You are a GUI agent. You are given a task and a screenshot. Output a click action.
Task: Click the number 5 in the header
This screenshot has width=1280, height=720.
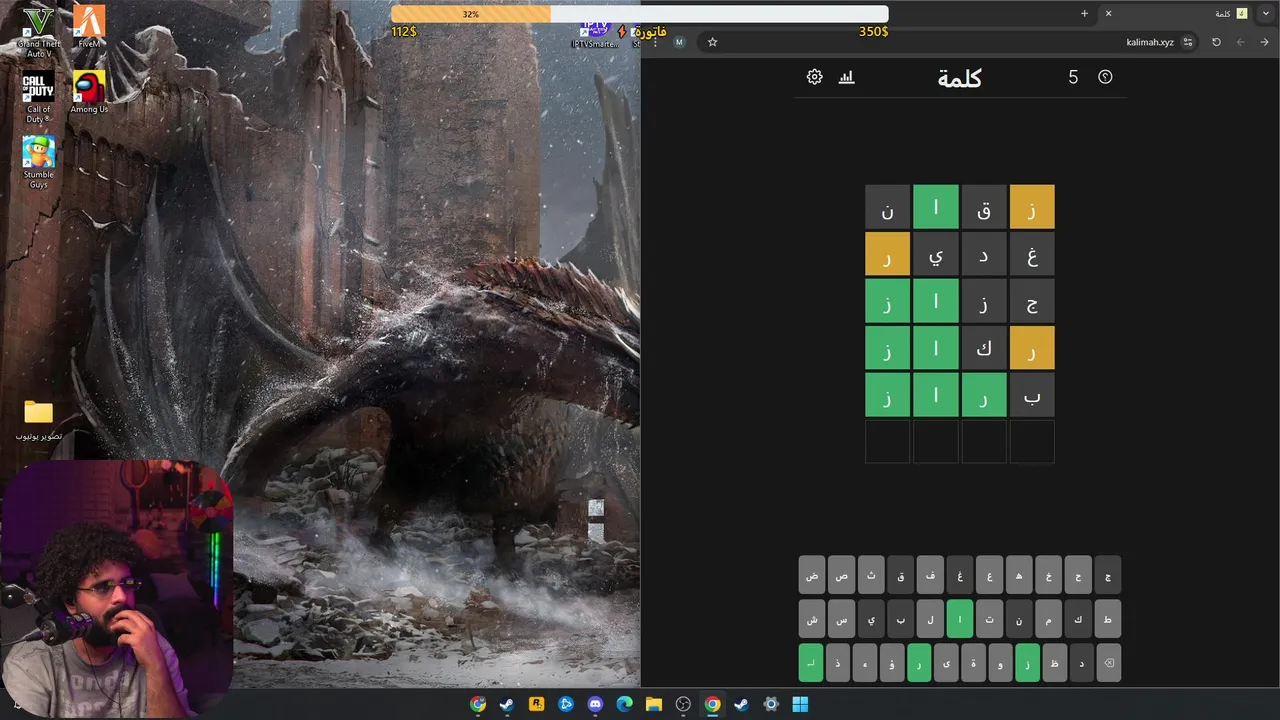pyautogui.click(x=1073, y=77)
